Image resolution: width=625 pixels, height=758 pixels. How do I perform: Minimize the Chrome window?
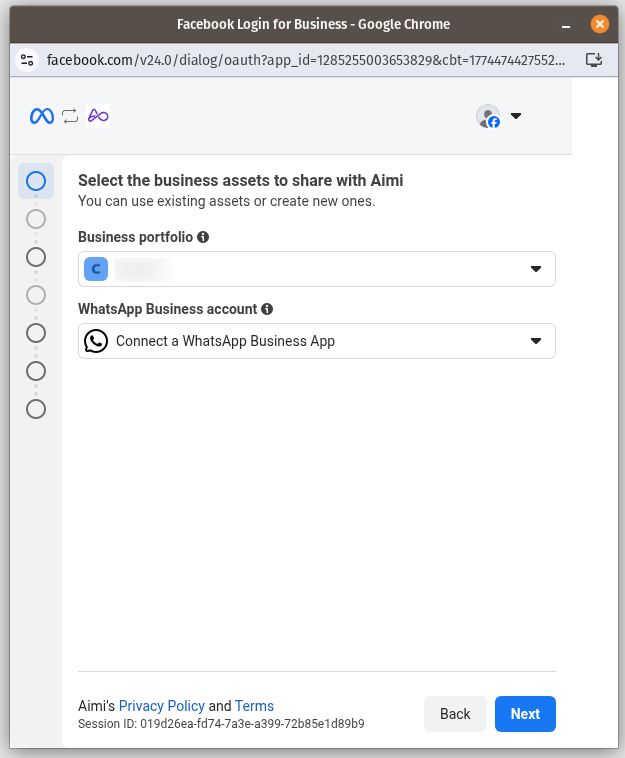click(x=566, y=25)
